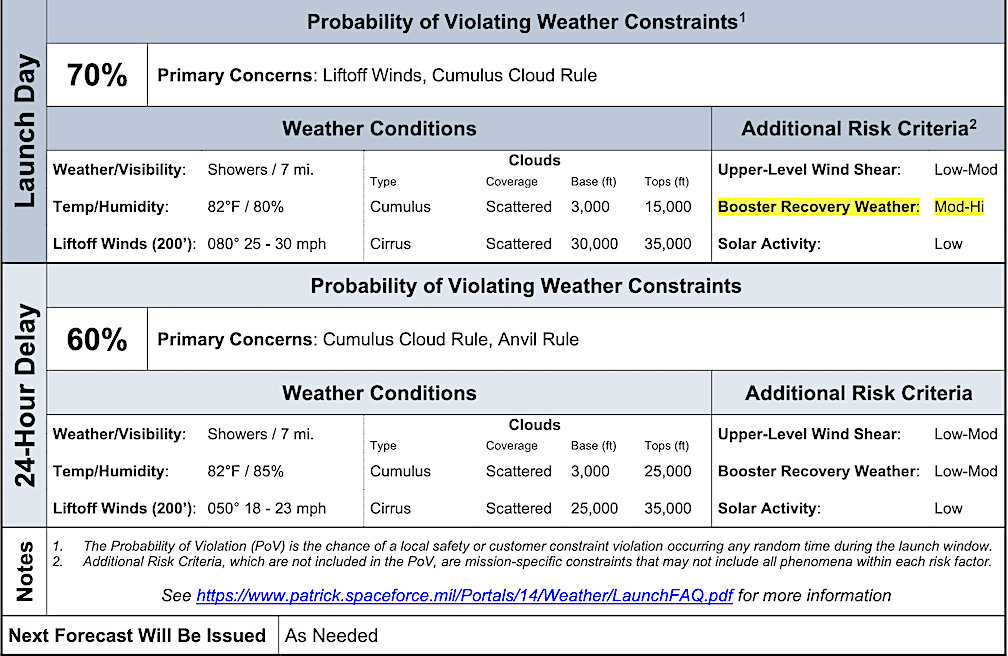
Task: Select the Cirrus base value of 30,000
Action: (x=595, y=244)
